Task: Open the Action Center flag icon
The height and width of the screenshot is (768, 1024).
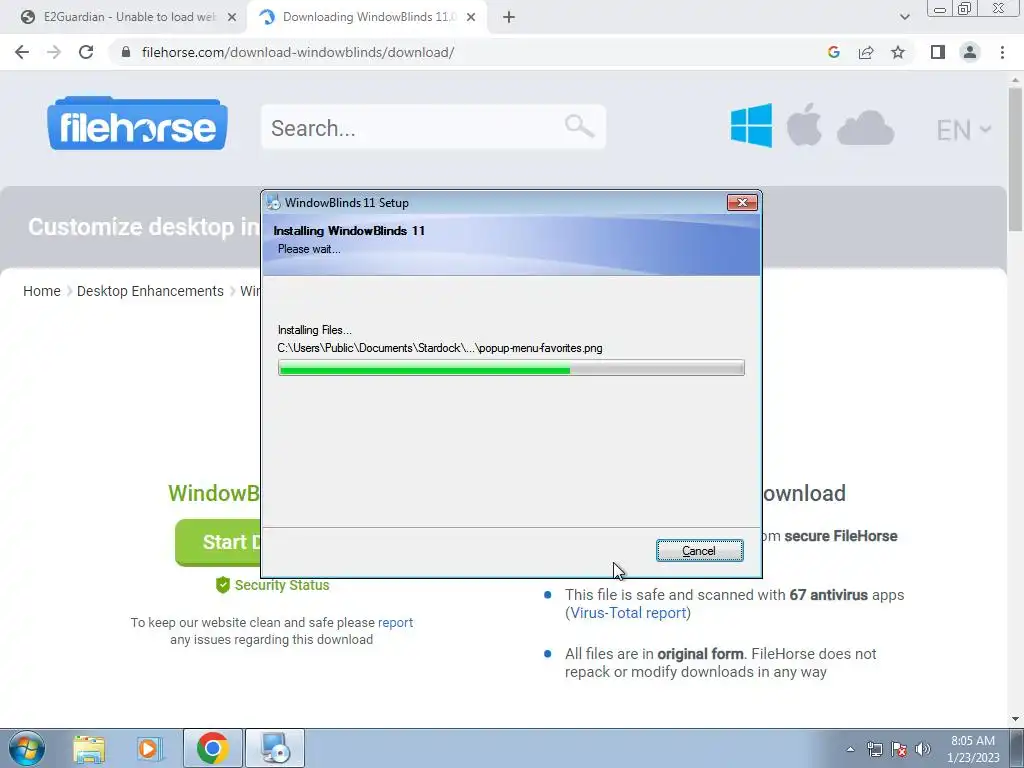Action: point(899,749)
